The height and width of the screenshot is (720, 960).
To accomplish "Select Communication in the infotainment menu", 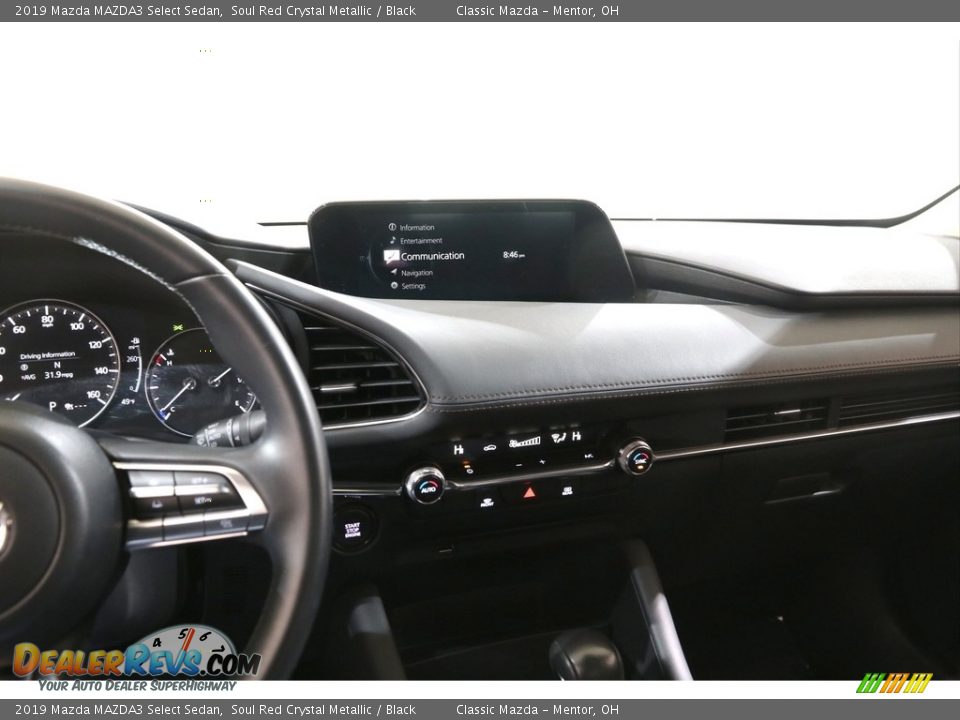I will (432, 256).
